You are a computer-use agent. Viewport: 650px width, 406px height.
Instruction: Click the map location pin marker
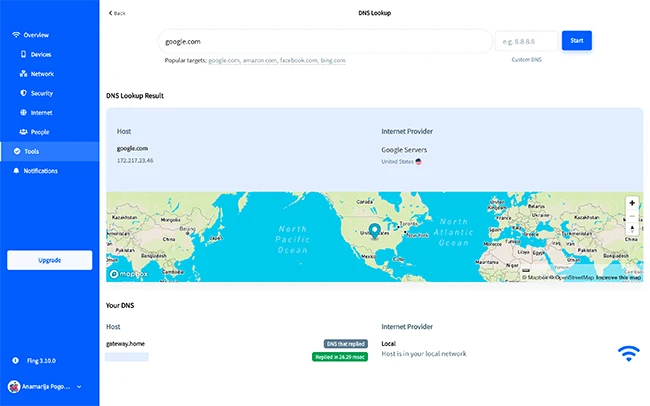tap(374, 231)
